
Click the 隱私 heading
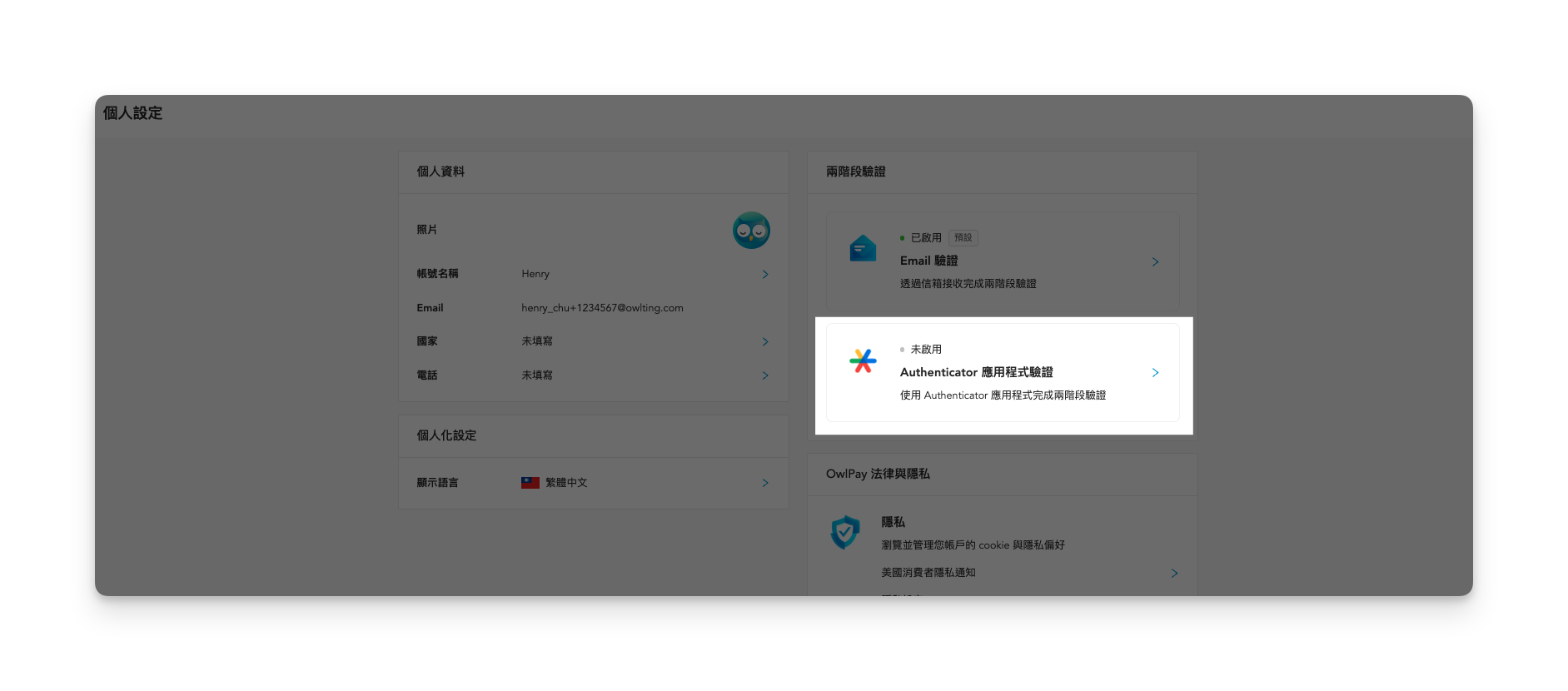click(x=893, y=522)
